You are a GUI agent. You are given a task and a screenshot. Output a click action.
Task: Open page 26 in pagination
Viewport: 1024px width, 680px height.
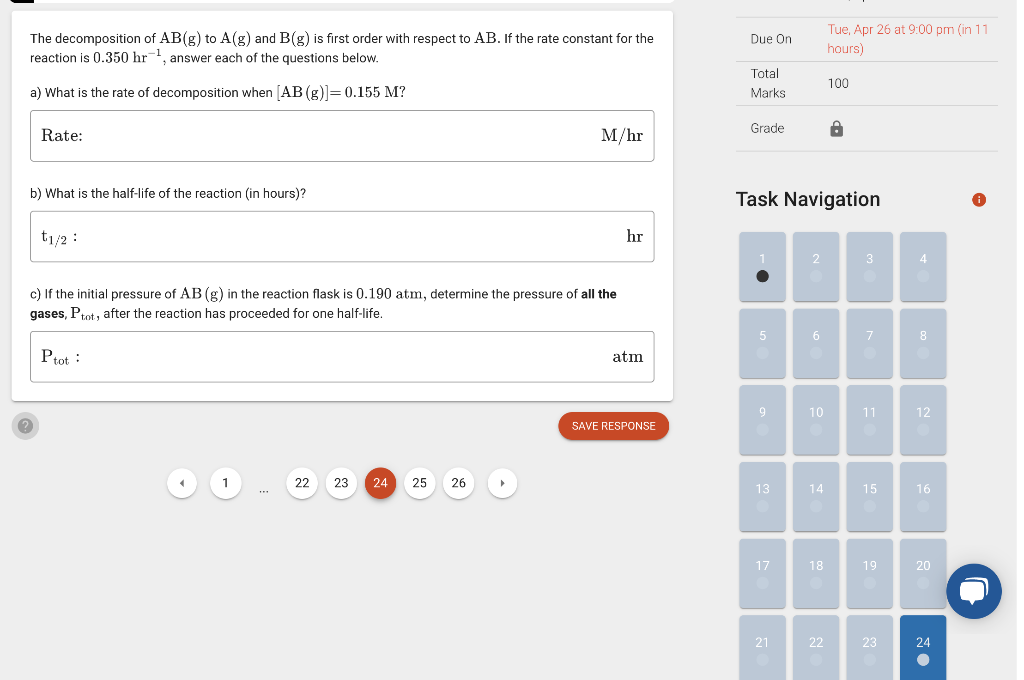[x=458, y=483]
